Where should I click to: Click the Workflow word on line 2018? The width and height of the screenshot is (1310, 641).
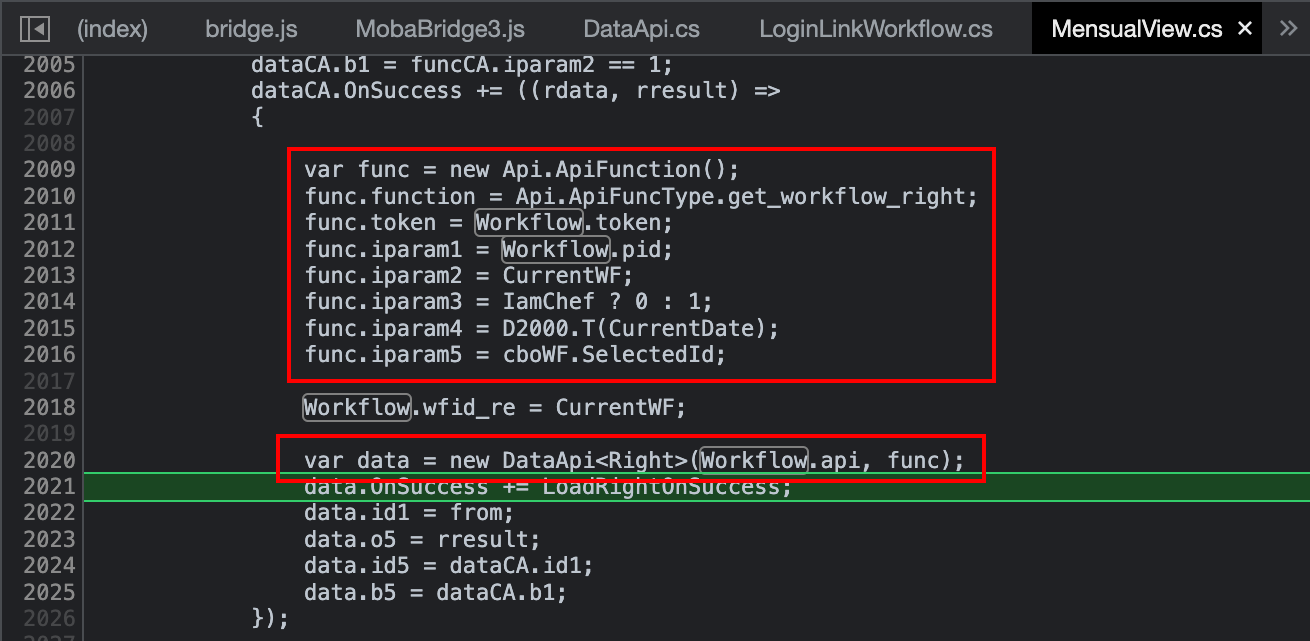pos(358,407)
